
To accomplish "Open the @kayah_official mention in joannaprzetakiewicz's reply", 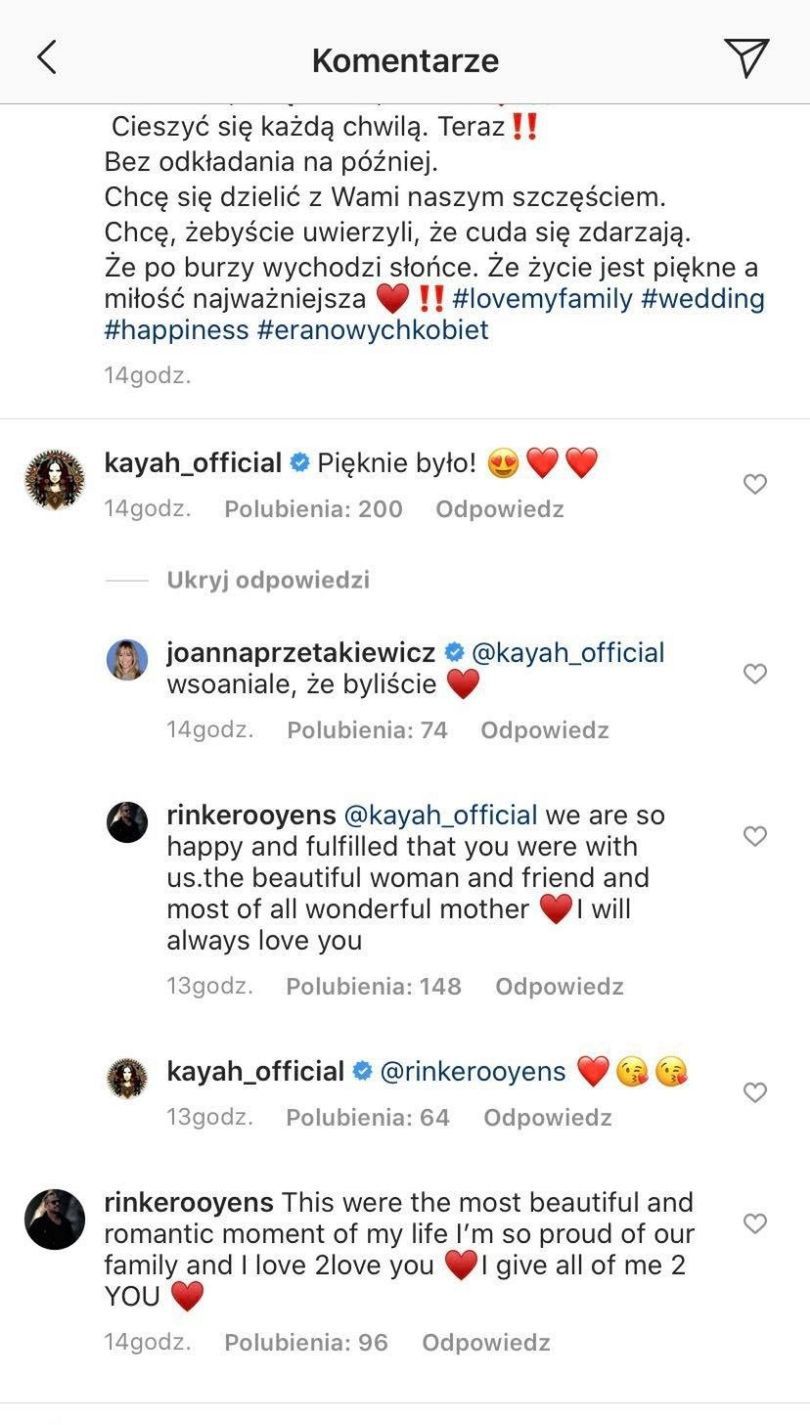I will click(567, 654).
